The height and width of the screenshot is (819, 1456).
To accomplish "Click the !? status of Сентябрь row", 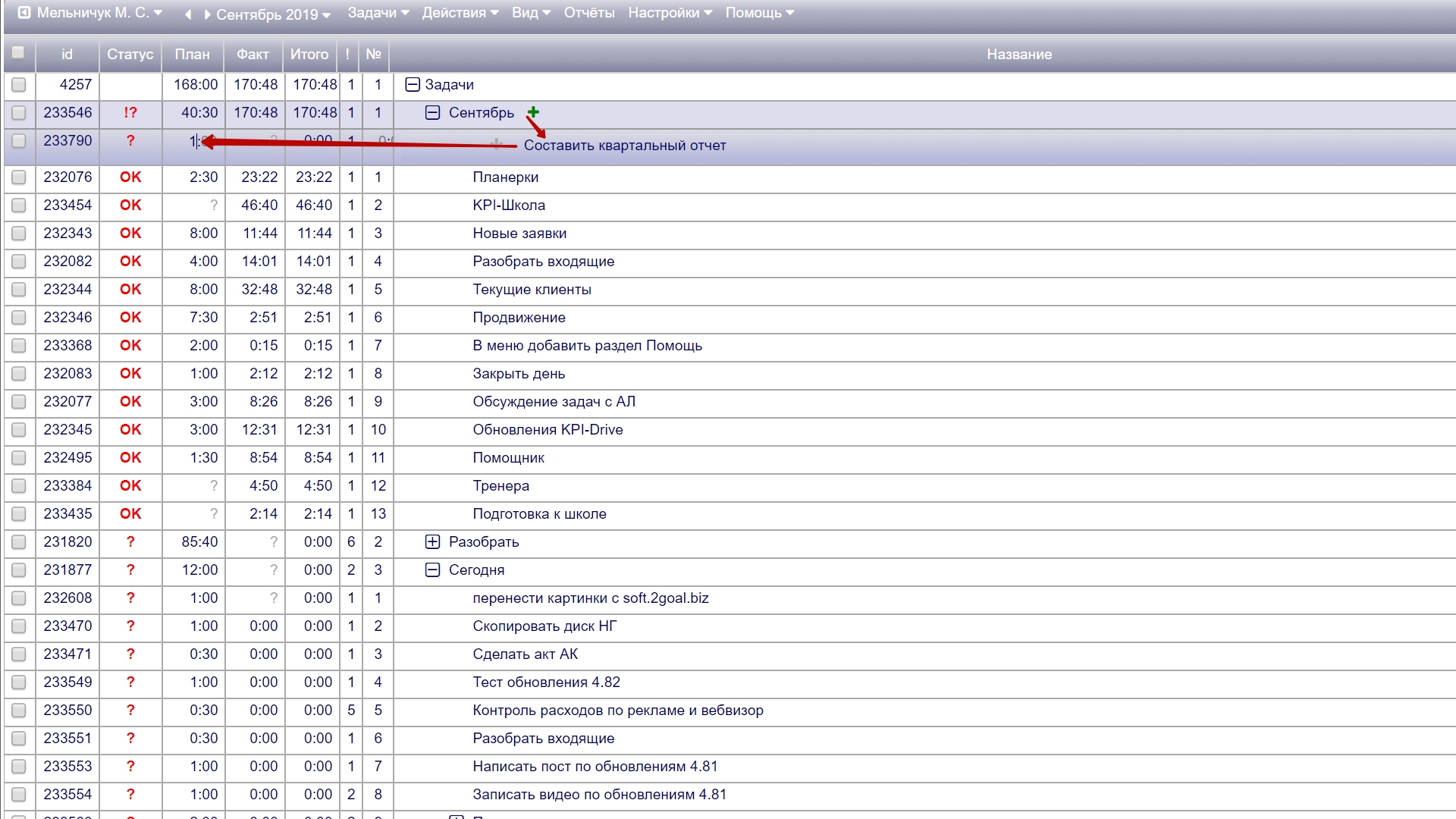I will (x=130, y=112).
